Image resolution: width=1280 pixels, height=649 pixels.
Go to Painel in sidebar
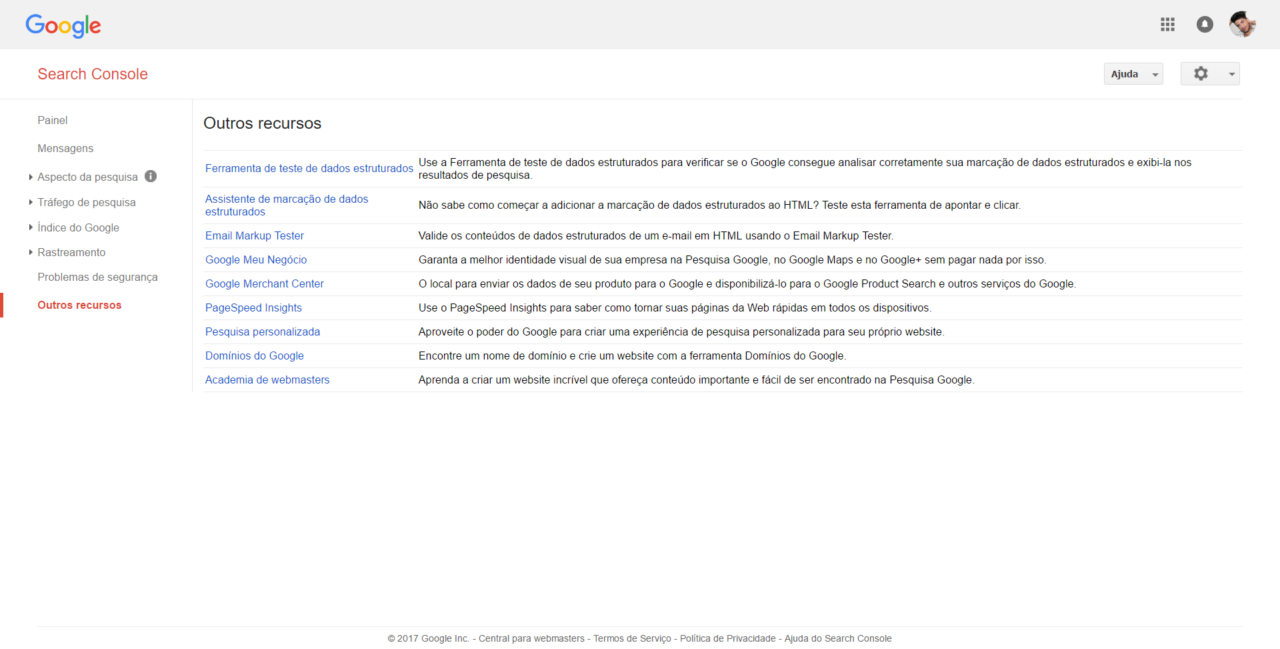tap(53, 120)
